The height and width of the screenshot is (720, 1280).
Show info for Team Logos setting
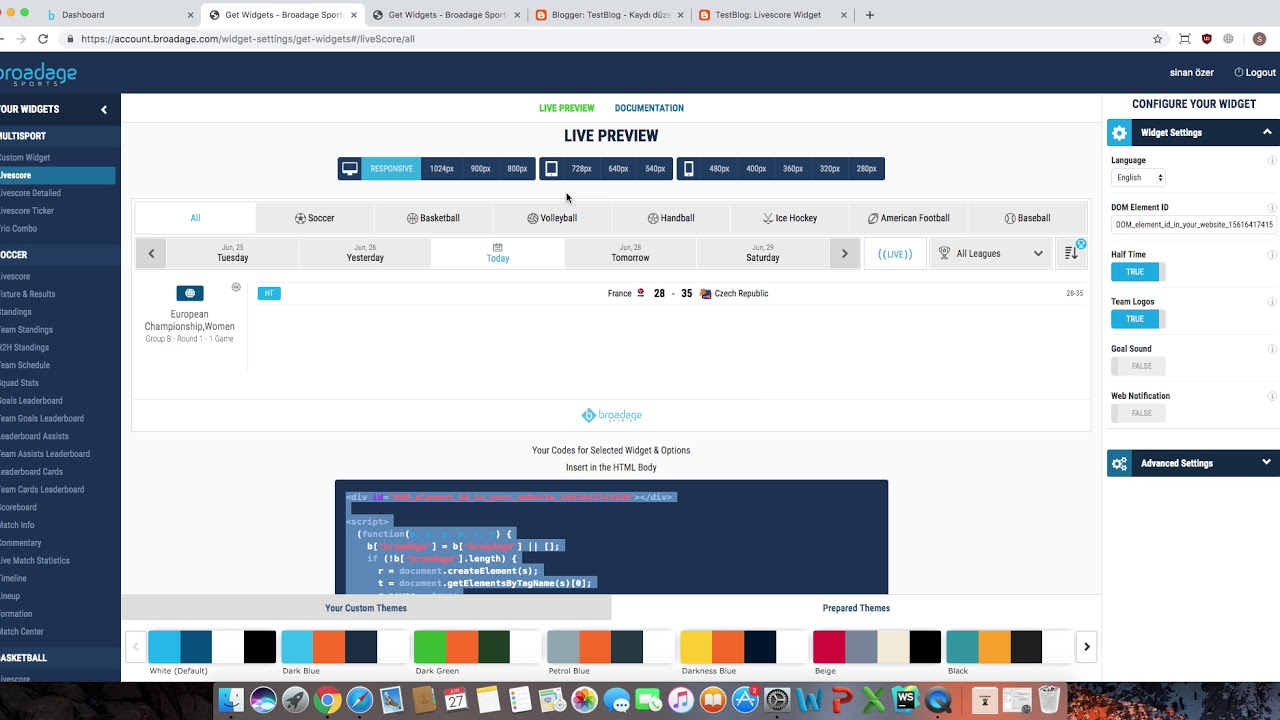[1272, 301]
